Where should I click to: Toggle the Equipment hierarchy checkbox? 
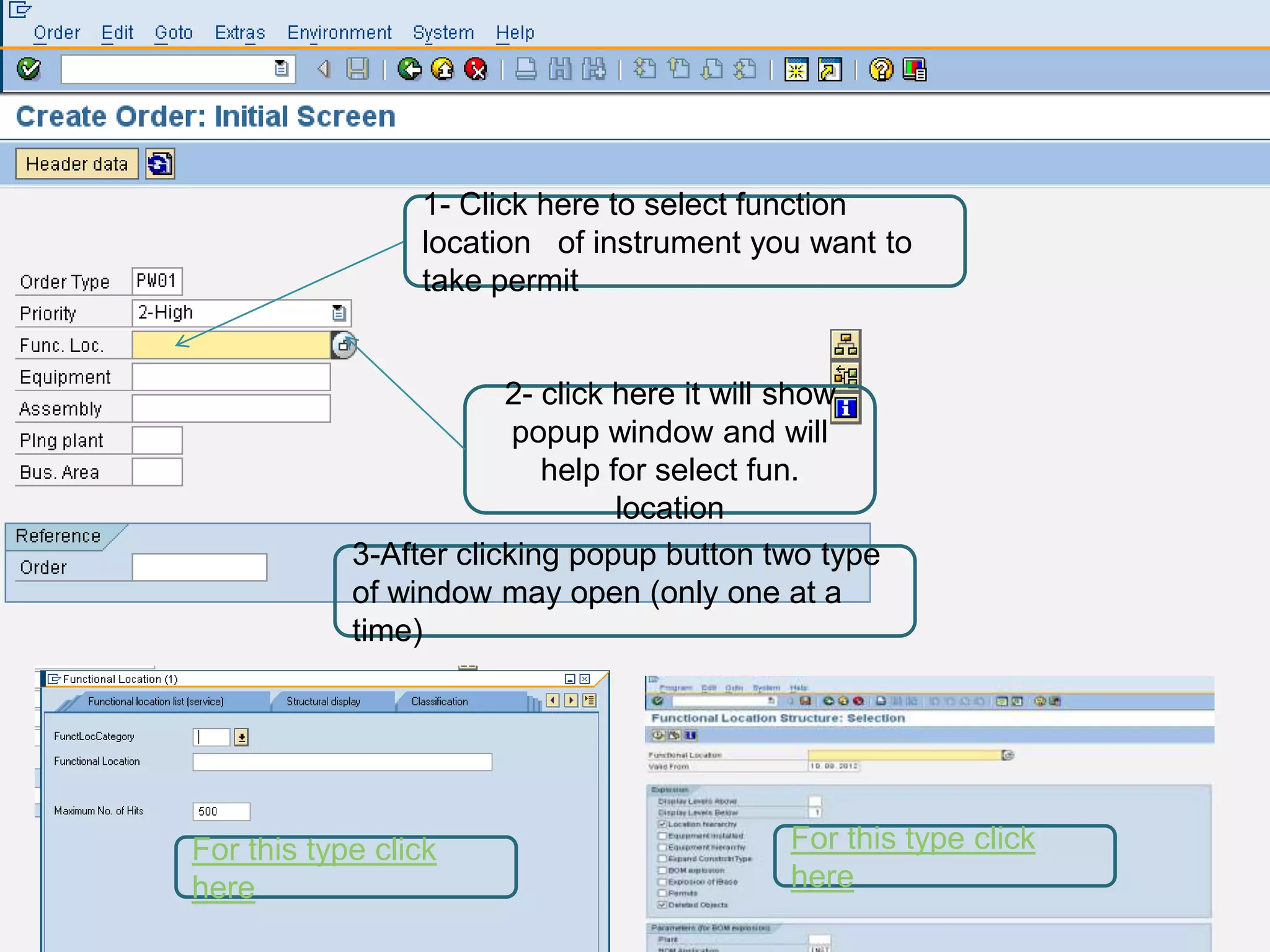pos(662,847)
